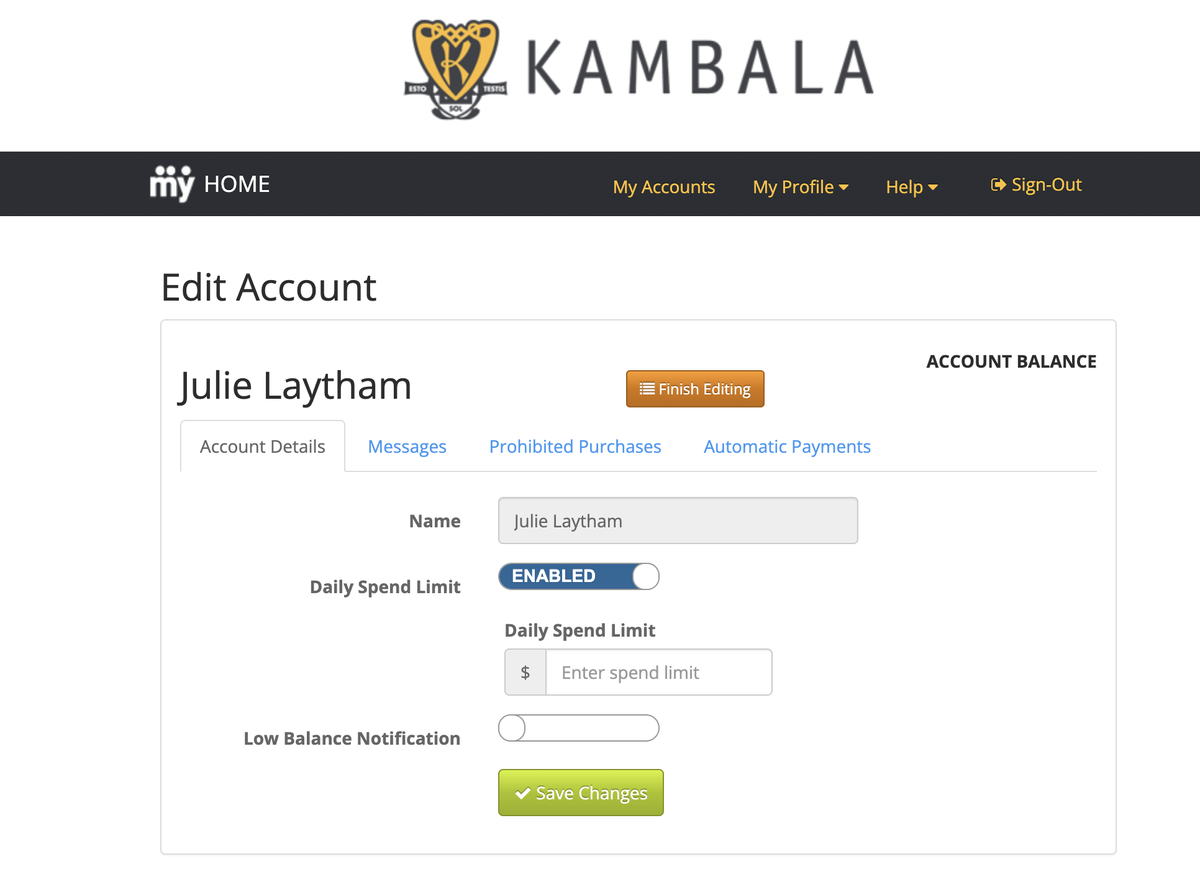The height and width of the screenshot is (882, 1200).
Task: Click the list icon on Finish Editing
Action: [647, 389]
